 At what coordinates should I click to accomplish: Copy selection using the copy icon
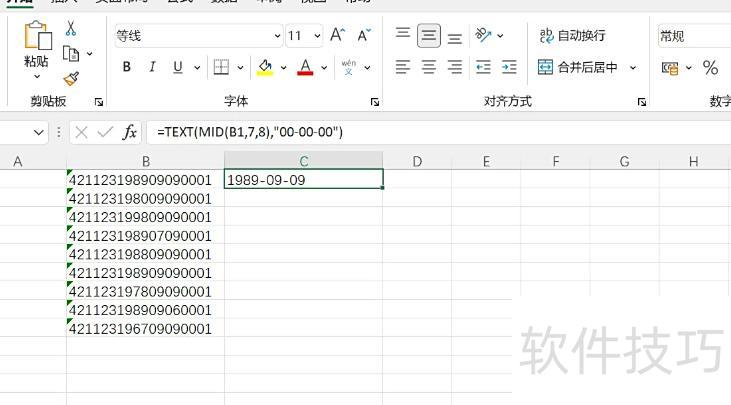pos(70,54)
